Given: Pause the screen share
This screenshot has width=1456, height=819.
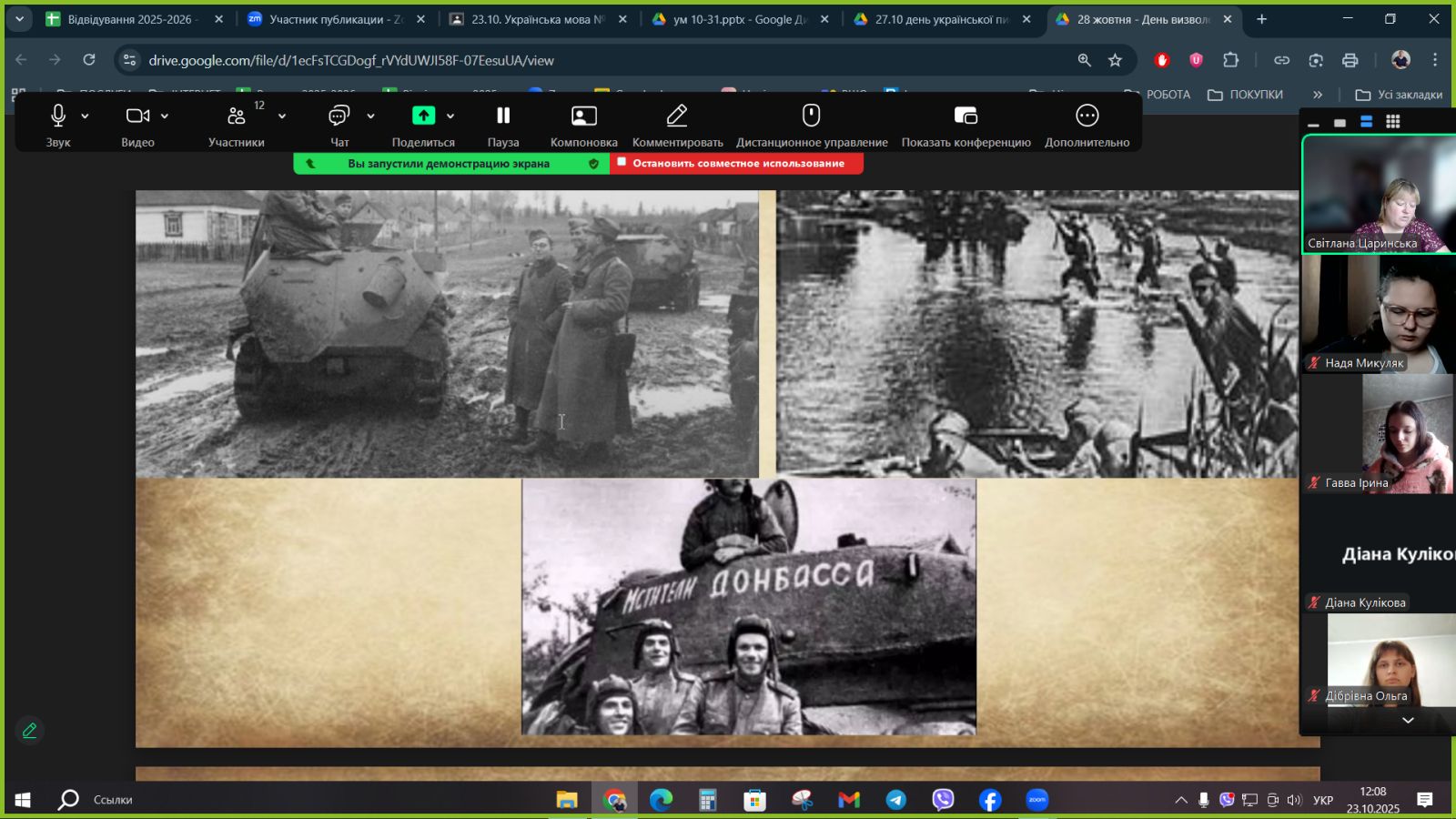Looking at the screenshot, I should (x=502, y=116).
